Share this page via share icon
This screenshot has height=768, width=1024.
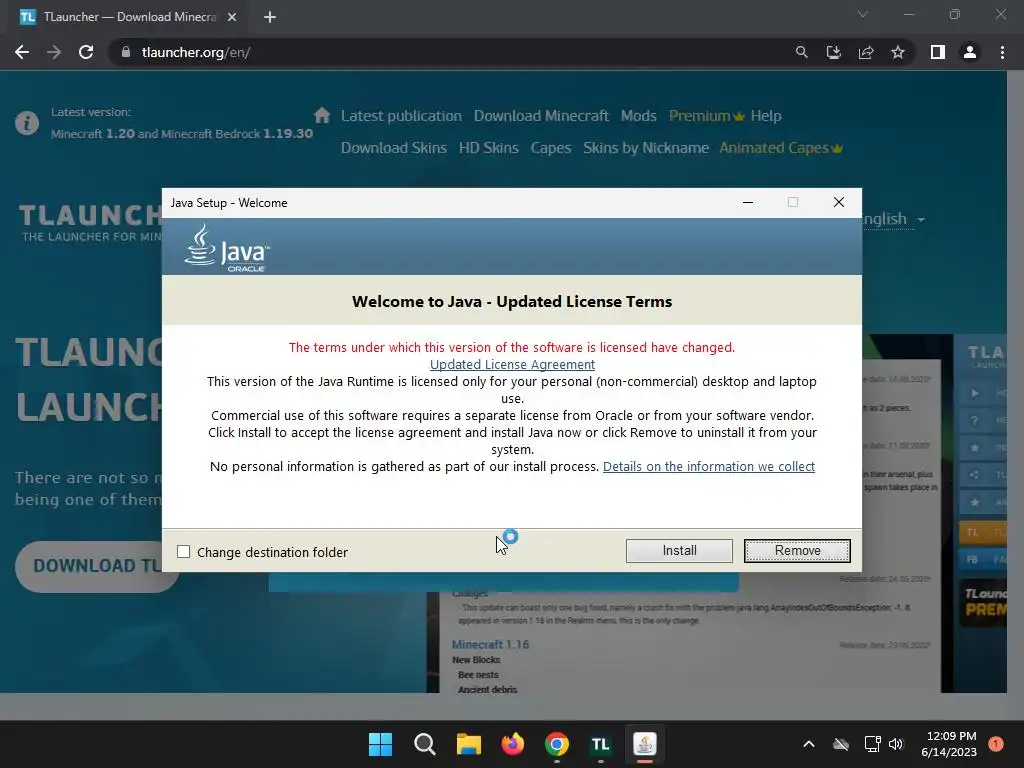pyautogui.click(x=866, y=52)
